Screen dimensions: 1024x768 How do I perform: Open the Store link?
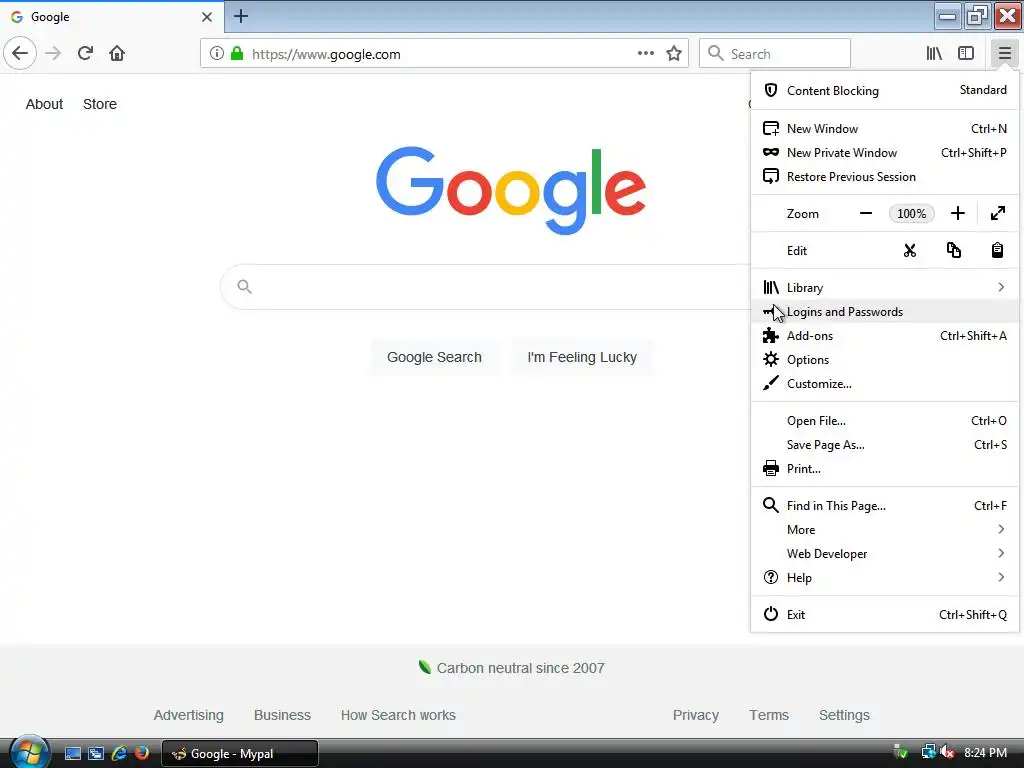click(100, 104)
